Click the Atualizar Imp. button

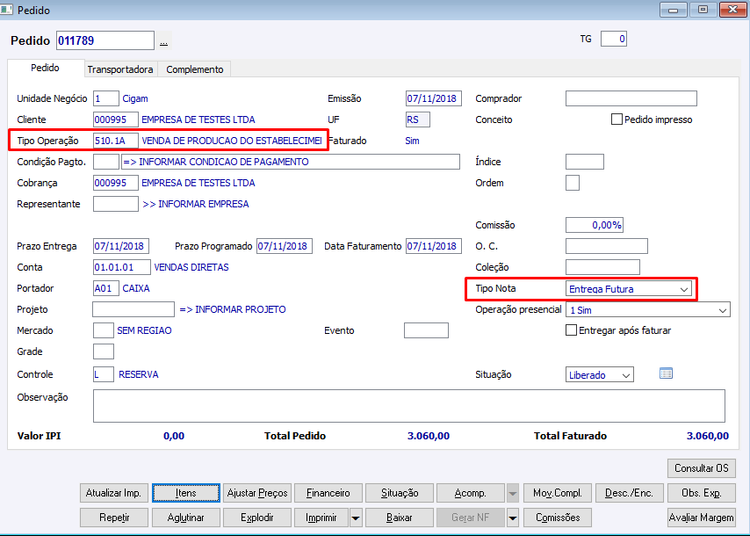[114, 493]
